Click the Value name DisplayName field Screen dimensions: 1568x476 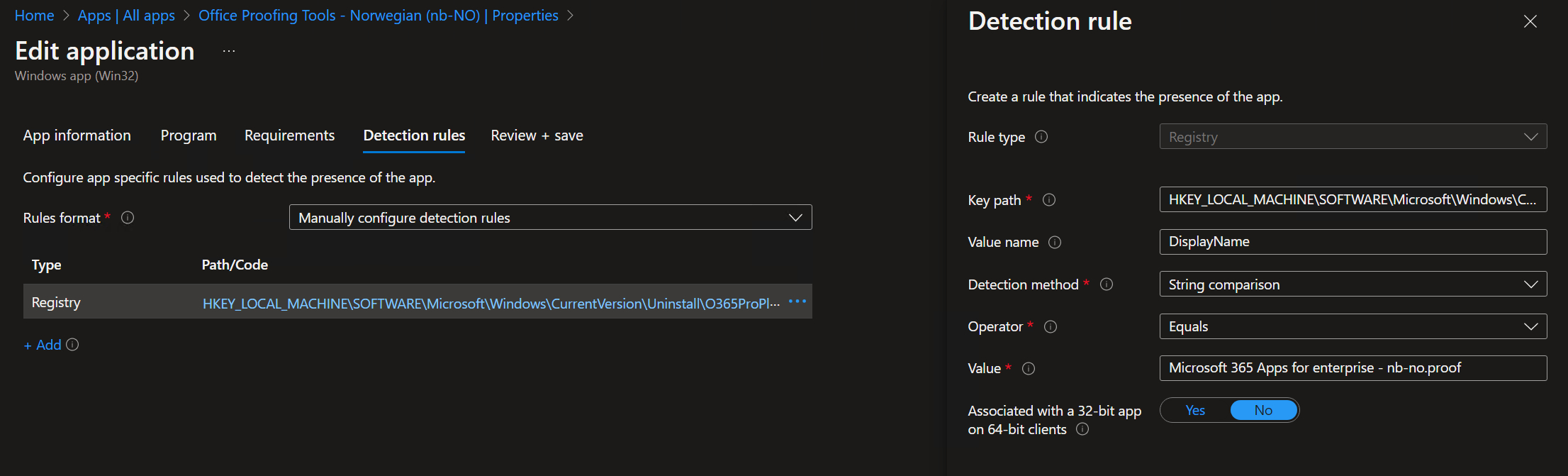[x=1353, y=241]
